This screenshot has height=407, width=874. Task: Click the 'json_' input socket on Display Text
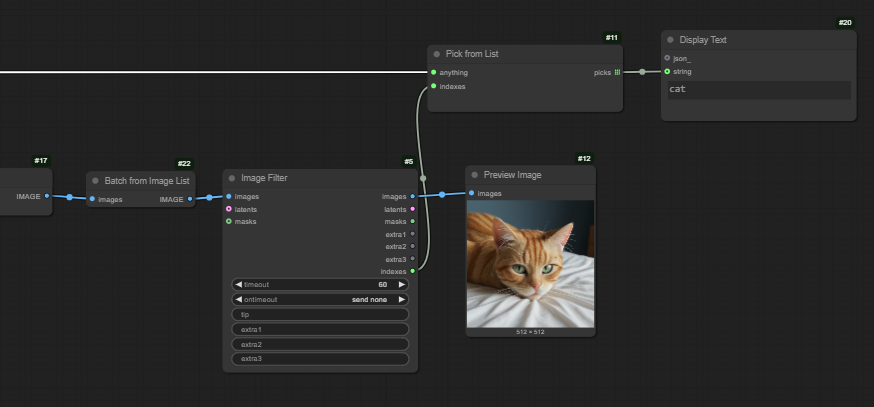(667, 58)
